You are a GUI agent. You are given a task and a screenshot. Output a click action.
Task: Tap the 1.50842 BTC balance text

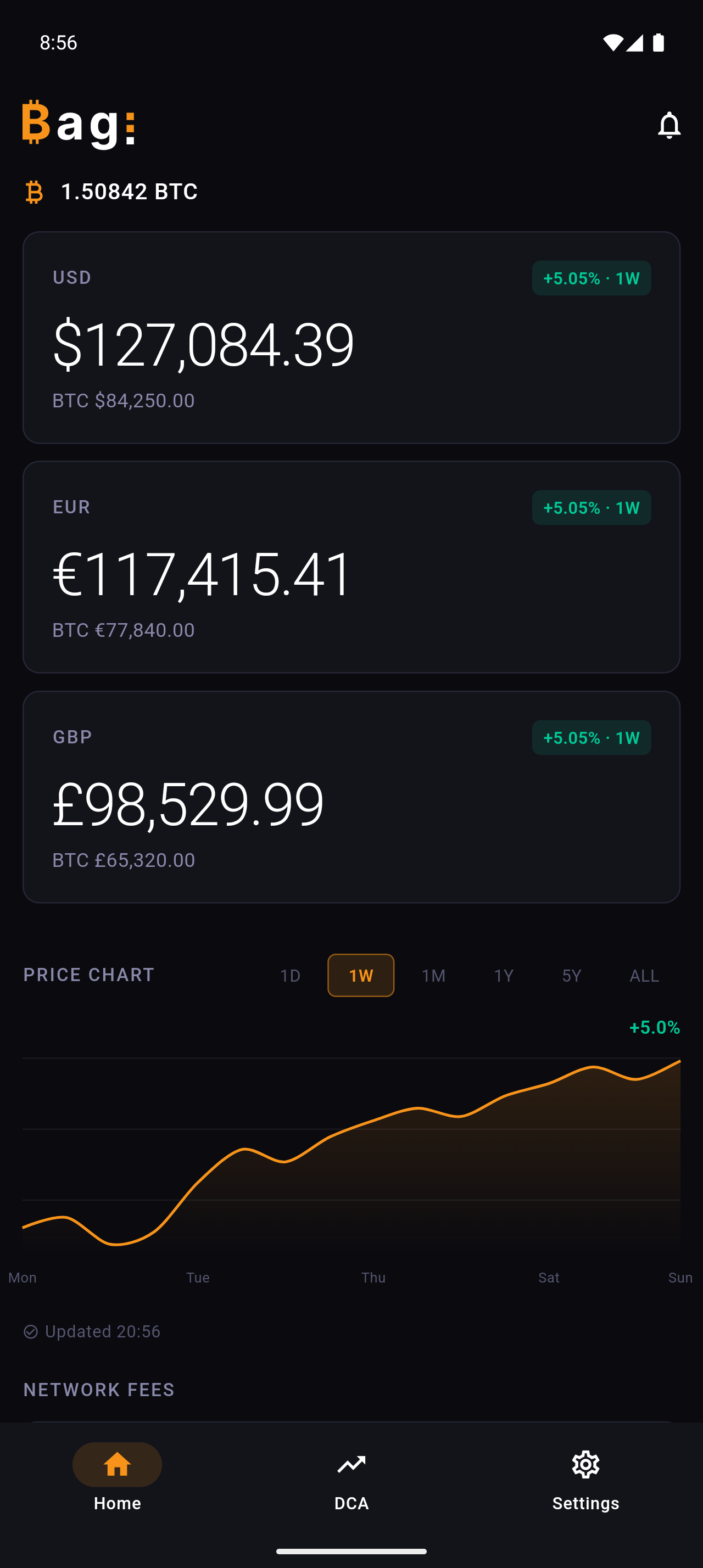click(x=129, y=192)
